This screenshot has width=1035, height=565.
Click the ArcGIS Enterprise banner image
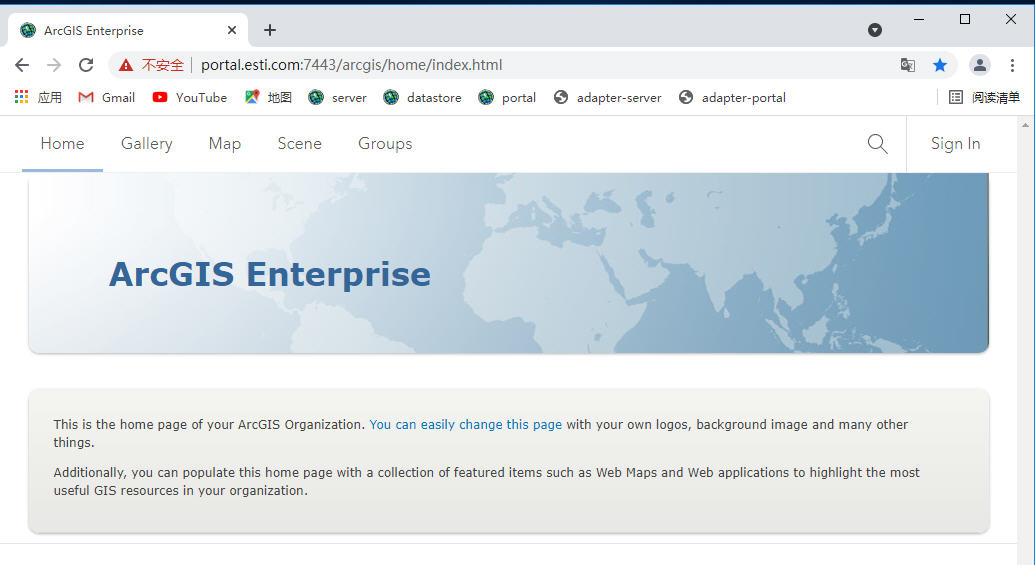(508, 263)
